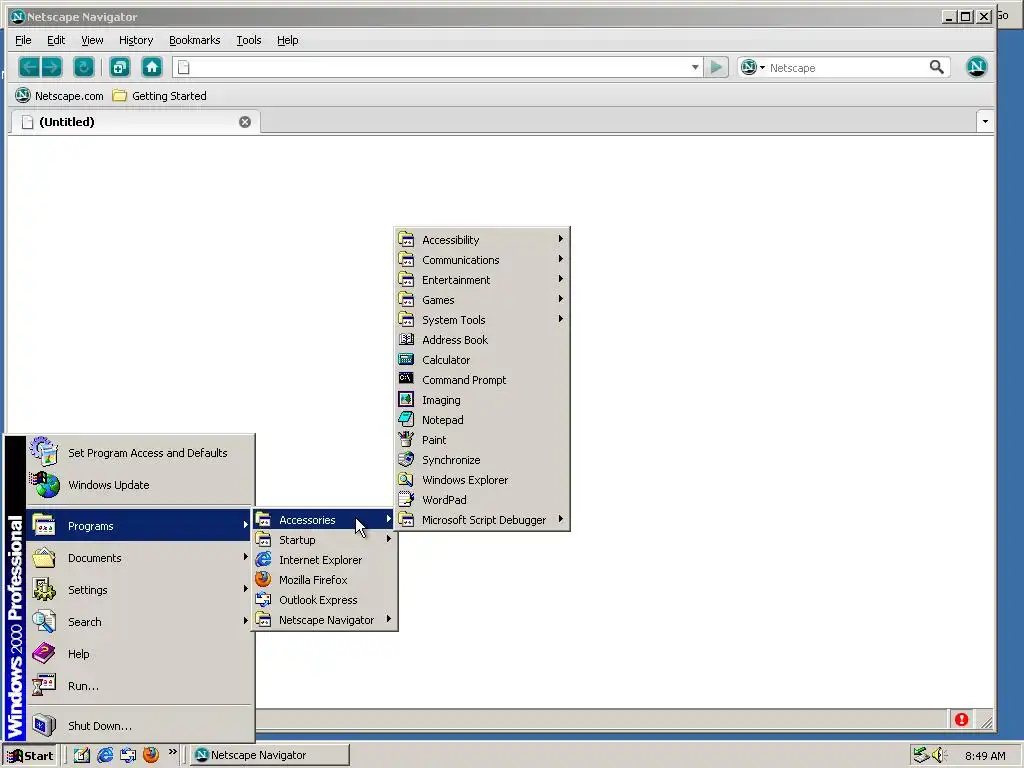The image size is (1024, 768).
Task: Open the Bookmarks menu
Action: coord(195,40)
